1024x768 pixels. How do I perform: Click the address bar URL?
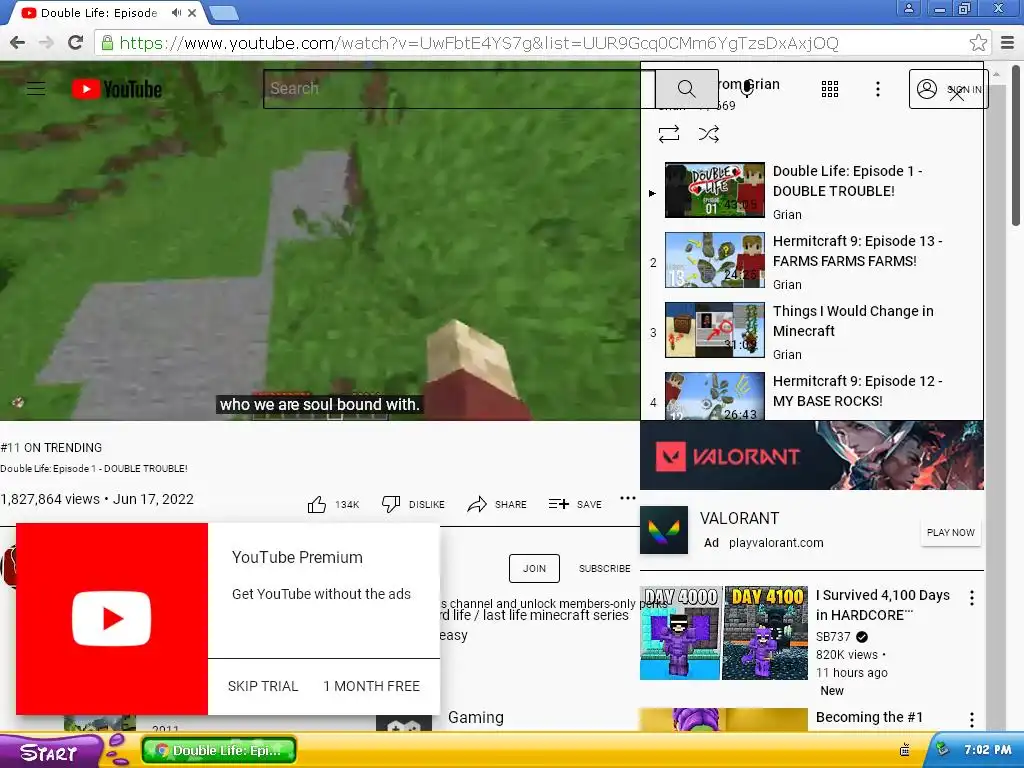tap(479, 43)
